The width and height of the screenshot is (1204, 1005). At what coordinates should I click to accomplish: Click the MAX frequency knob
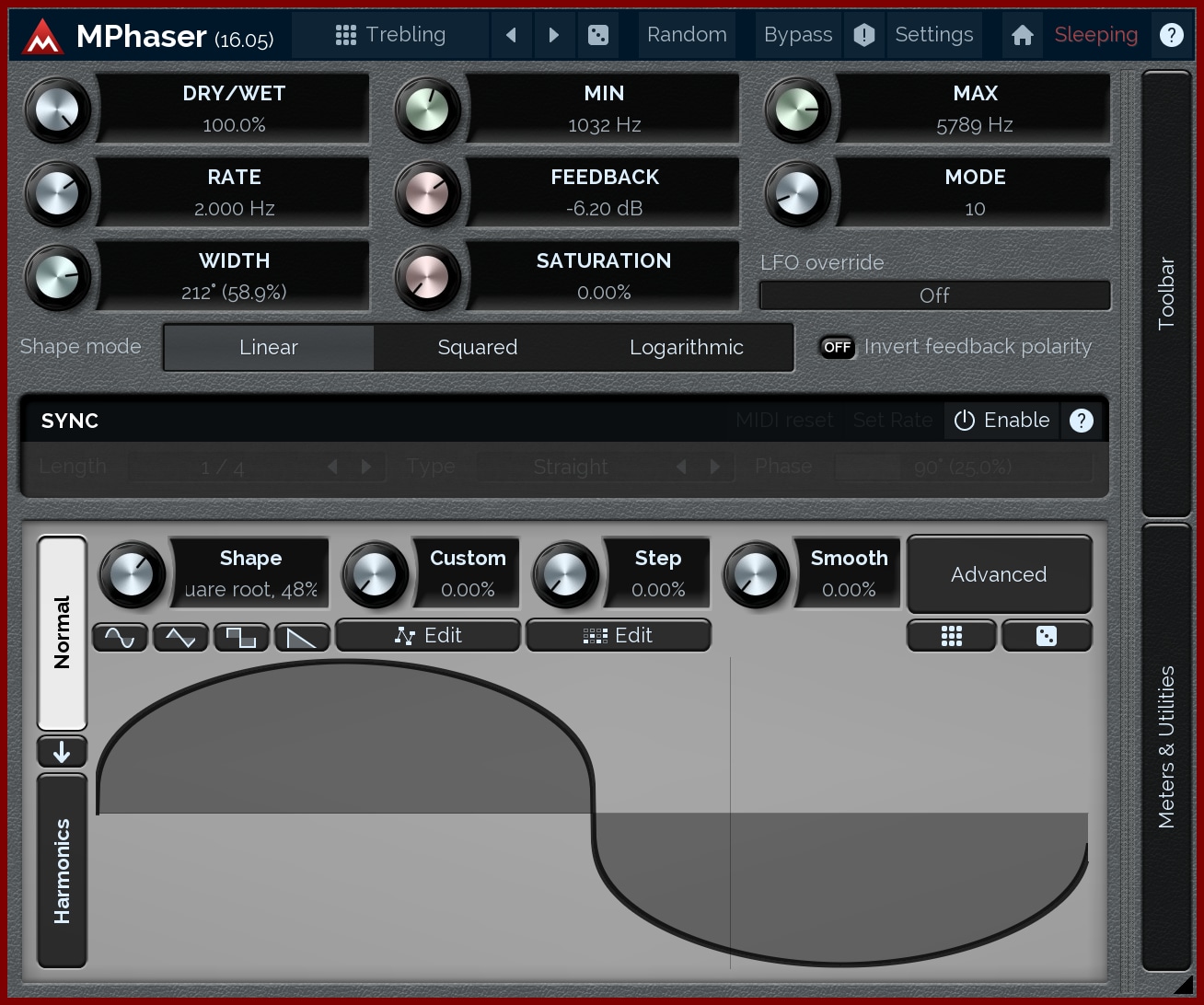(x=797, y=110)
